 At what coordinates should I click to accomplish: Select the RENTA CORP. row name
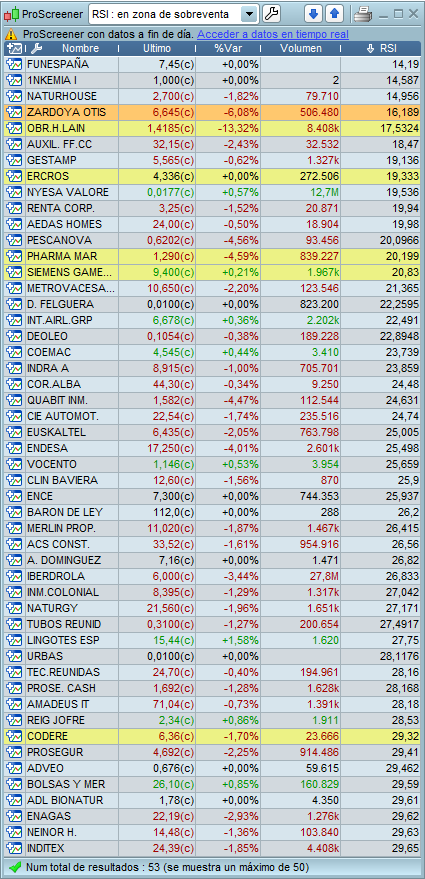(x=61, y=209)
